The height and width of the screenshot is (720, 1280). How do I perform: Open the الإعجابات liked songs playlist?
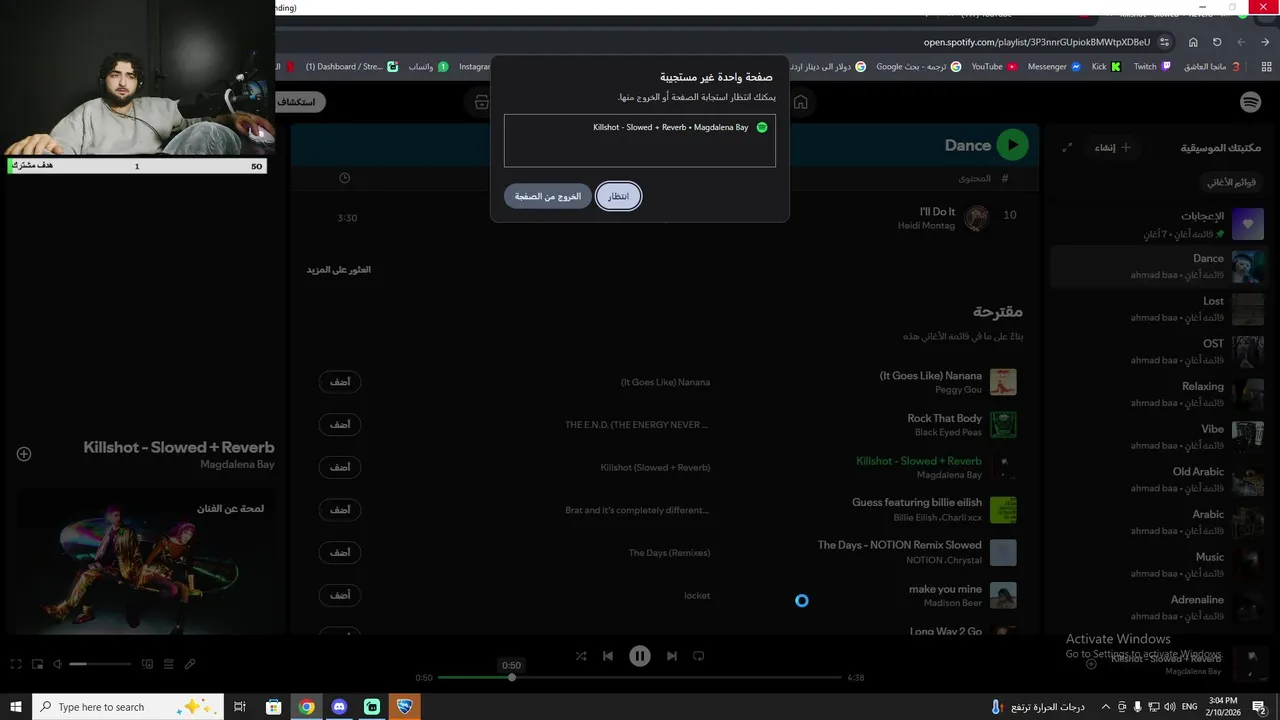1158,224
